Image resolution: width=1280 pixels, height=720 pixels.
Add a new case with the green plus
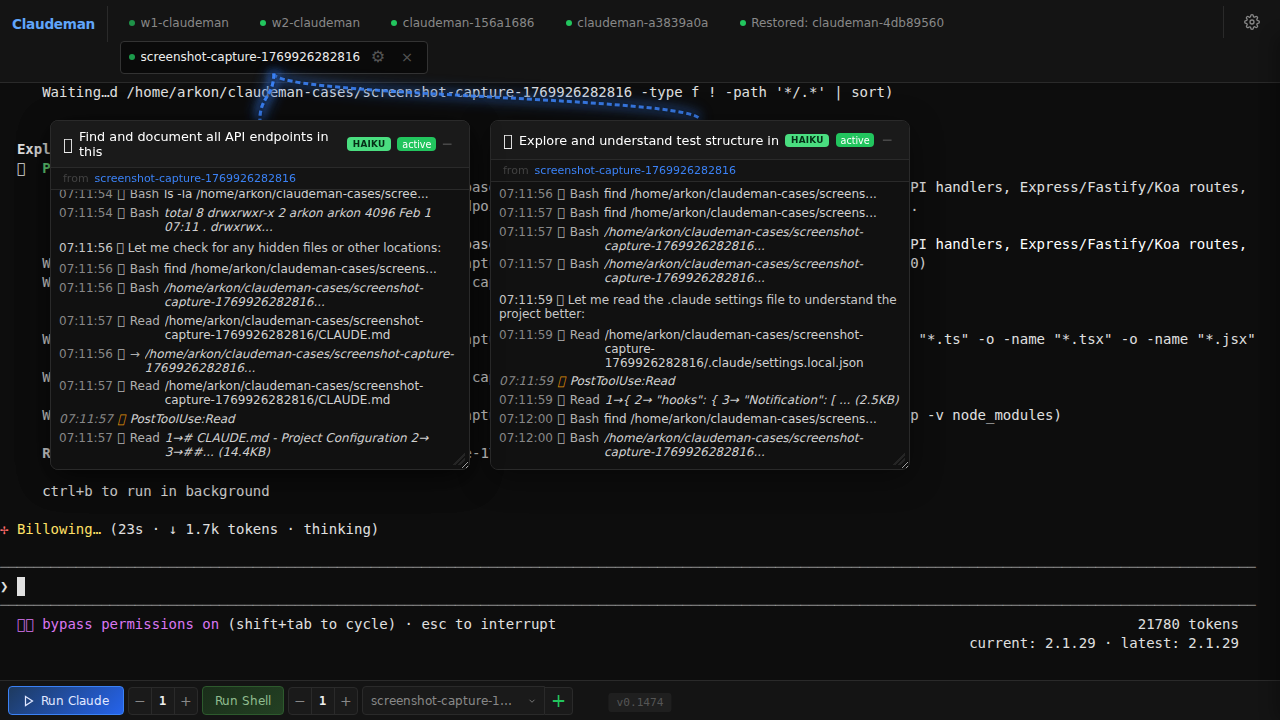(558, 701)
